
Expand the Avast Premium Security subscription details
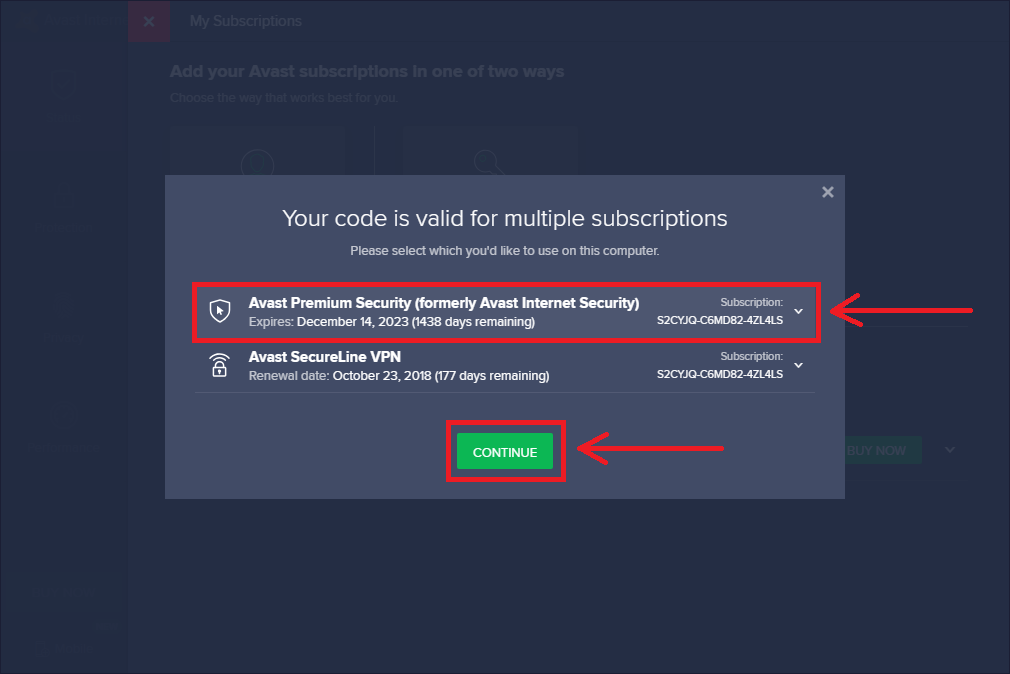click(798, 311)
